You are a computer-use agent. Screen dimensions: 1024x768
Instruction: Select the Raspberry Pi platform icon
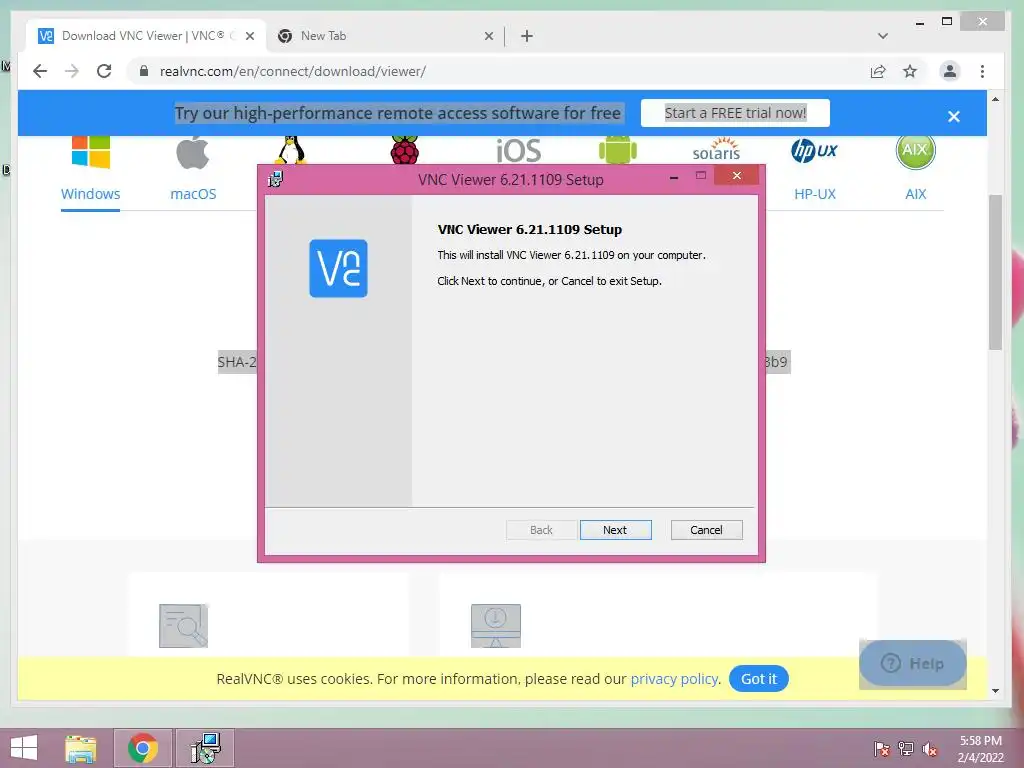405,150
